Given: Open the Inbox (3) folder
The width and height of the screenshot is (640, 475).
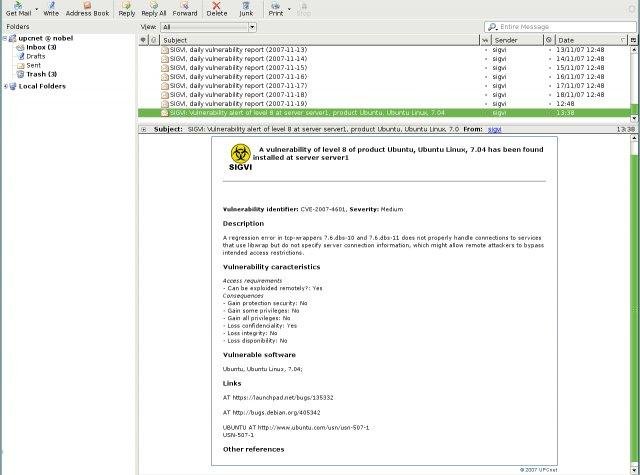Looking at the screenshot, I should tap(41, 47).
